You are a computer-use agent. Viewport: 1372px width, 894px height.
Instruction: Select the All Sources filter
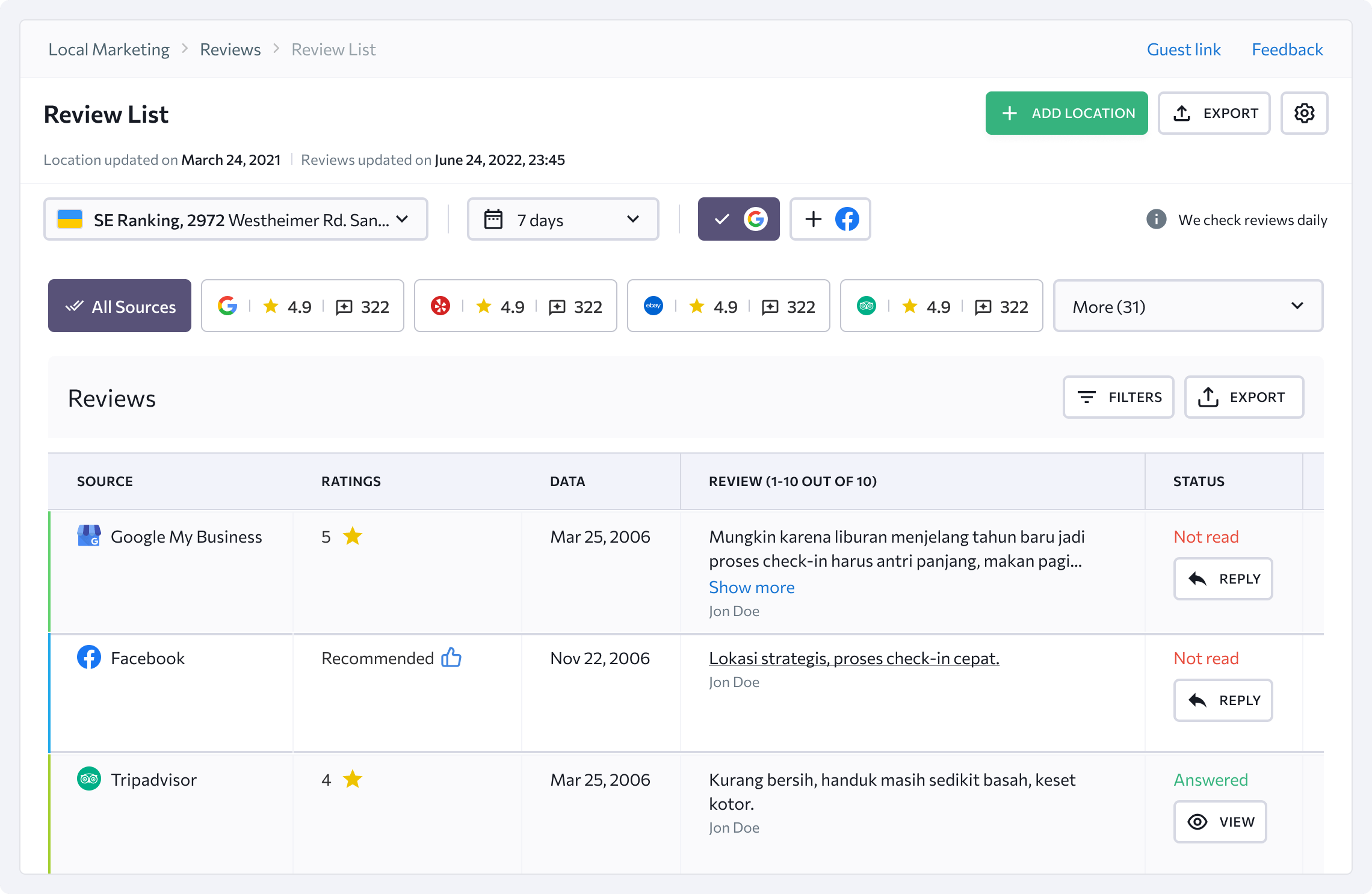pyautogui.click(x=120, y=306)
